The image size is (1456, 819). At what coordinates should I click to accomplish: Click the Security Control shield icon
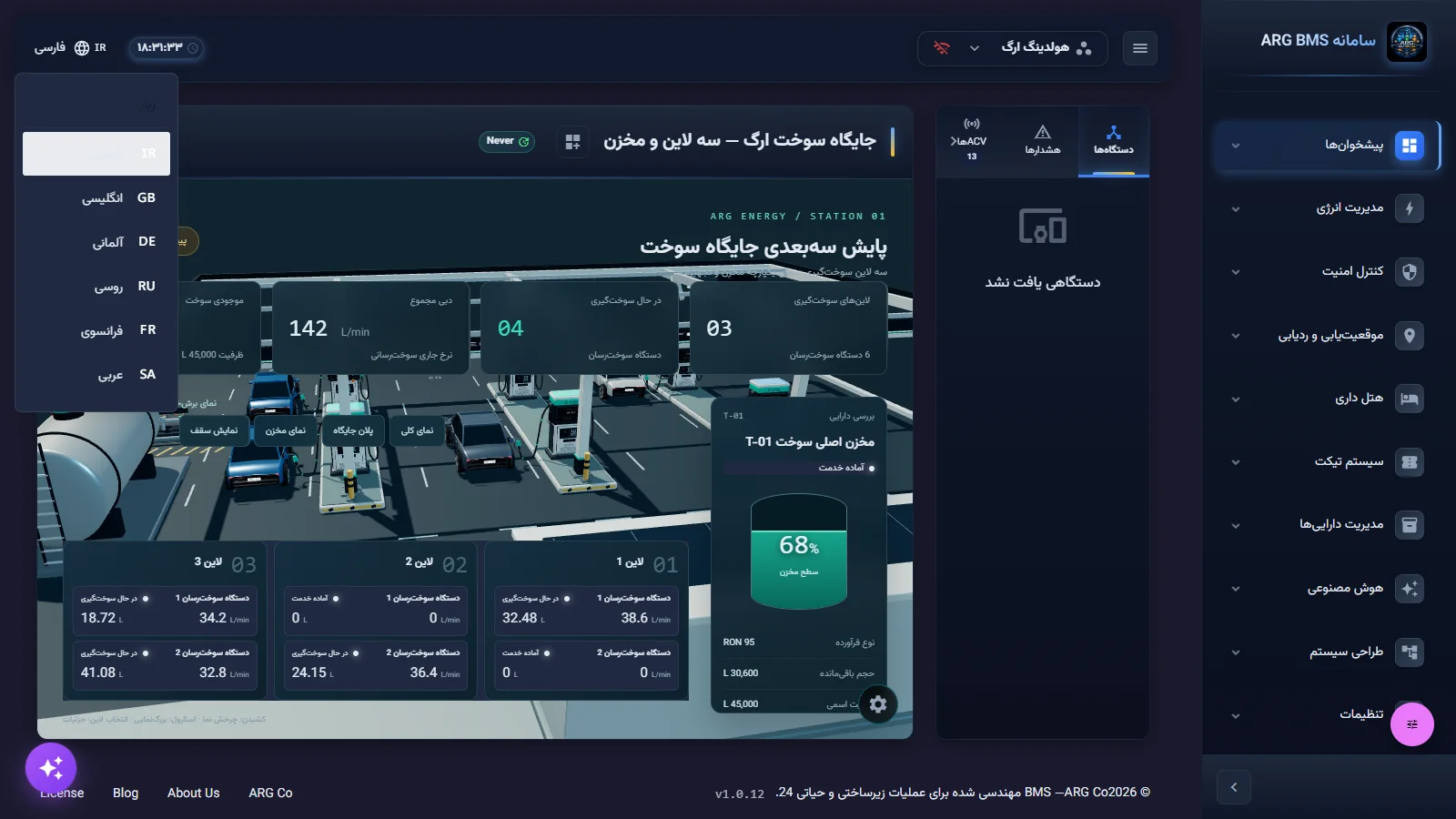[x=1410, y=272]
